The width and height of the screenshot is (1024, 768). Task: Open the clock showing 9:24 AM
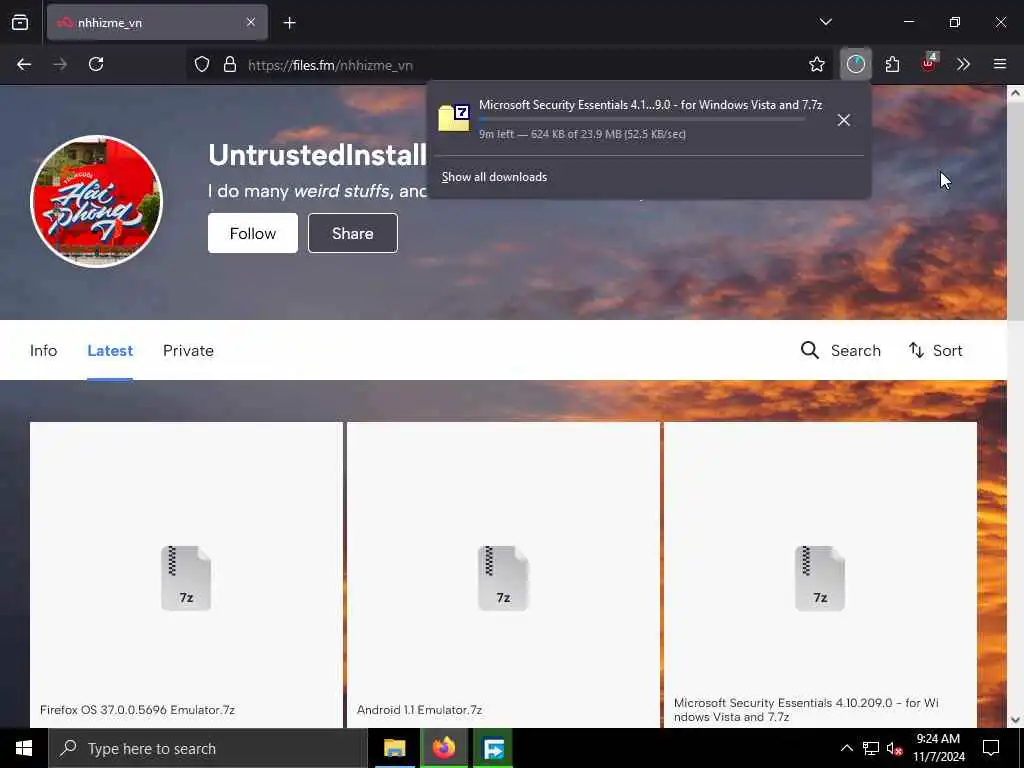pos(938,748)
